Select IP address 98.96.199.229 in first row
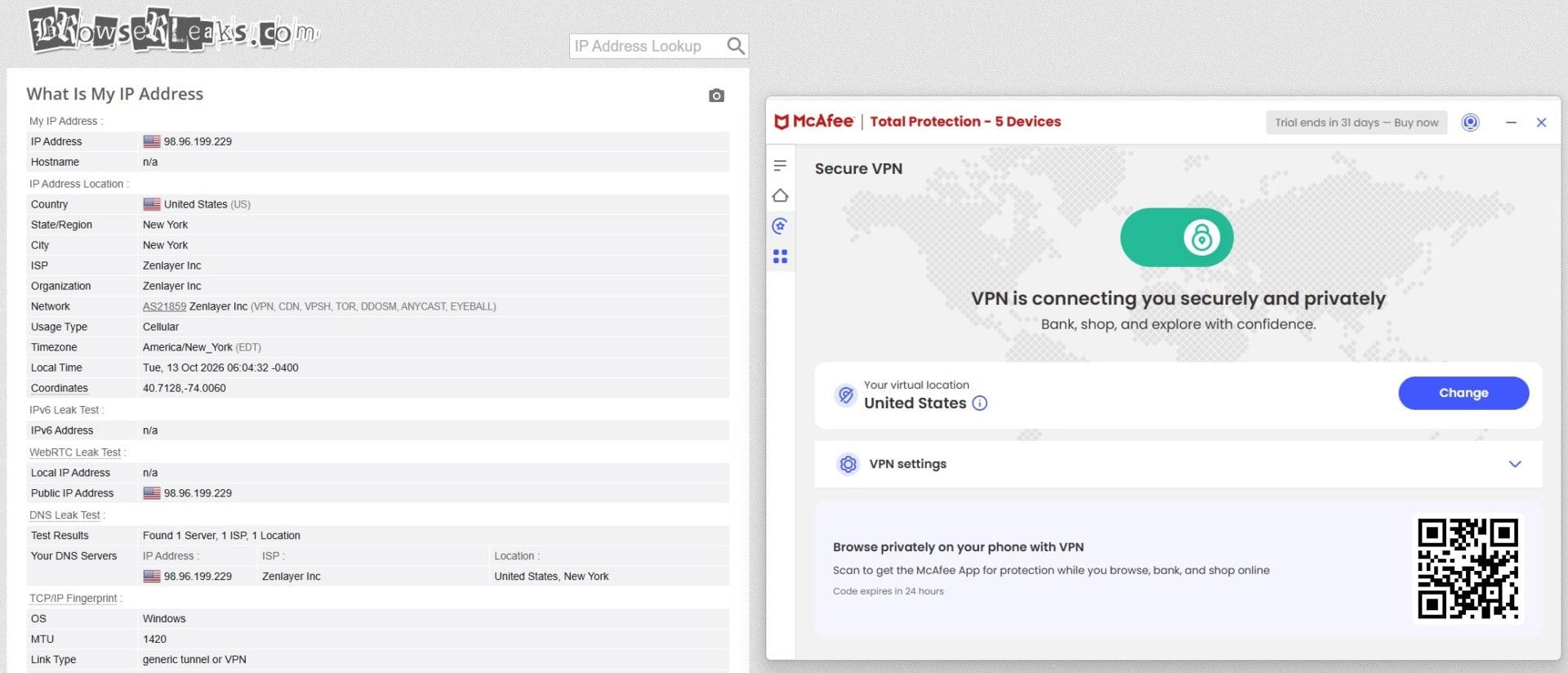 pyautogui.click(x=198, y=141)
